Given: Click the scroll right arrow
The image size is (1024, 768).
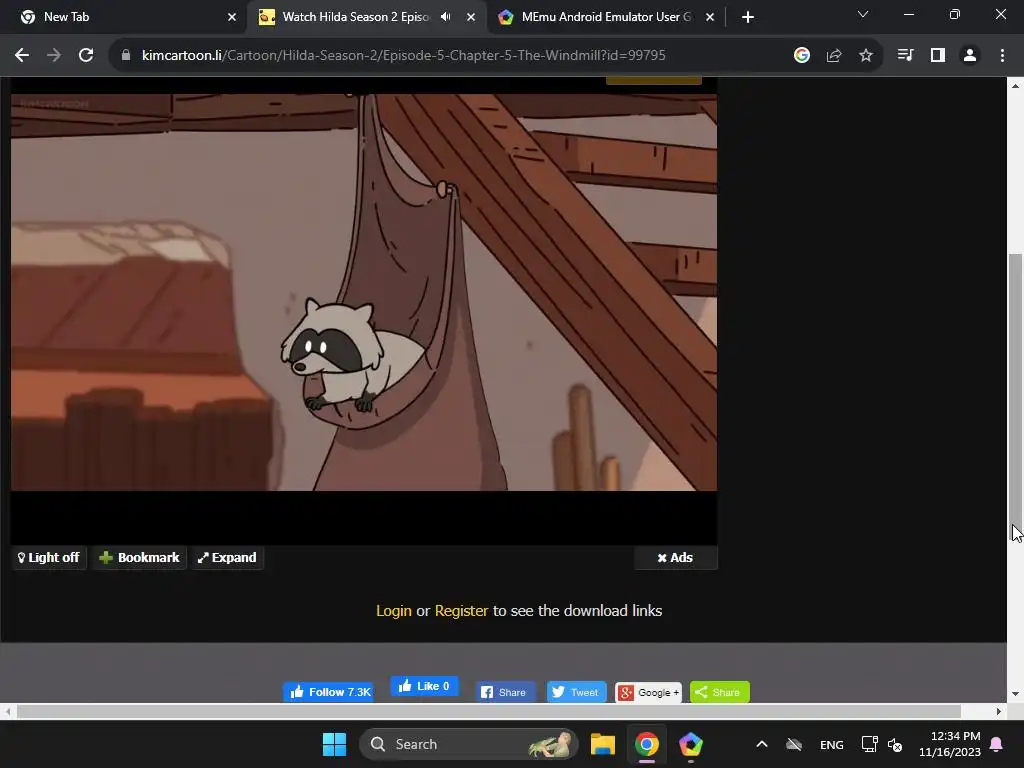Looking at the screenshot, I should tap(999, 711).
